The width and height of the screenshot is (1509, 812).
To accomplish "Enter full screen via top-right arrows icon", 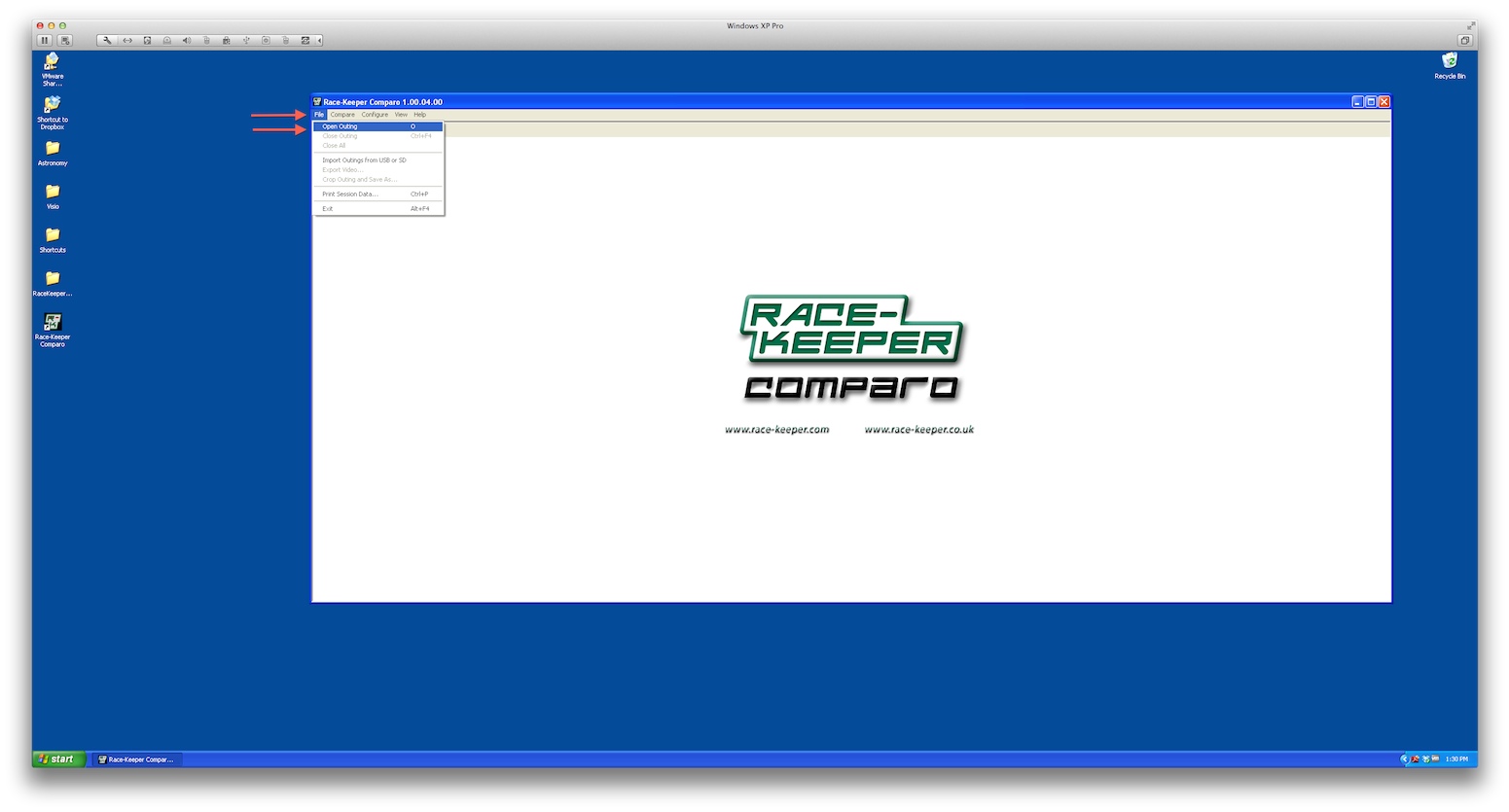I will pyautogui.click(x=1471, y=26).
